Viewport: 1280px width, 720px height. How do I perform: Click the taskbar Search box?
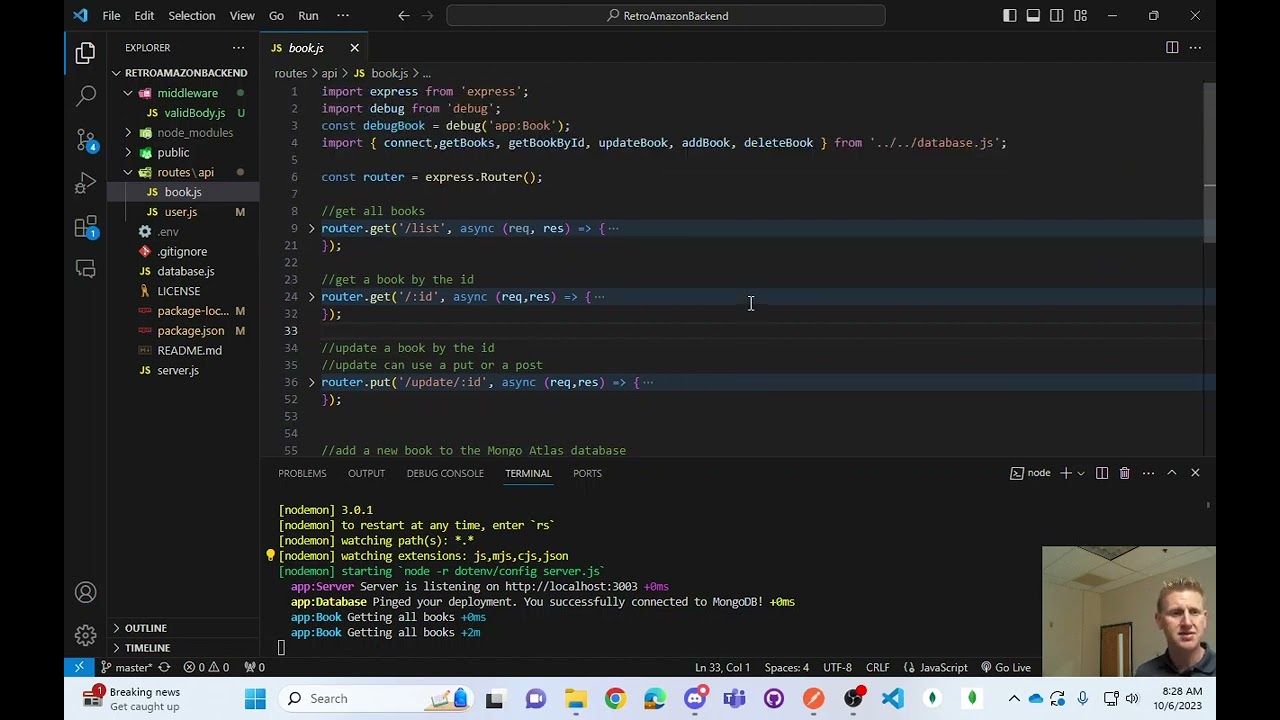(378, 698)
